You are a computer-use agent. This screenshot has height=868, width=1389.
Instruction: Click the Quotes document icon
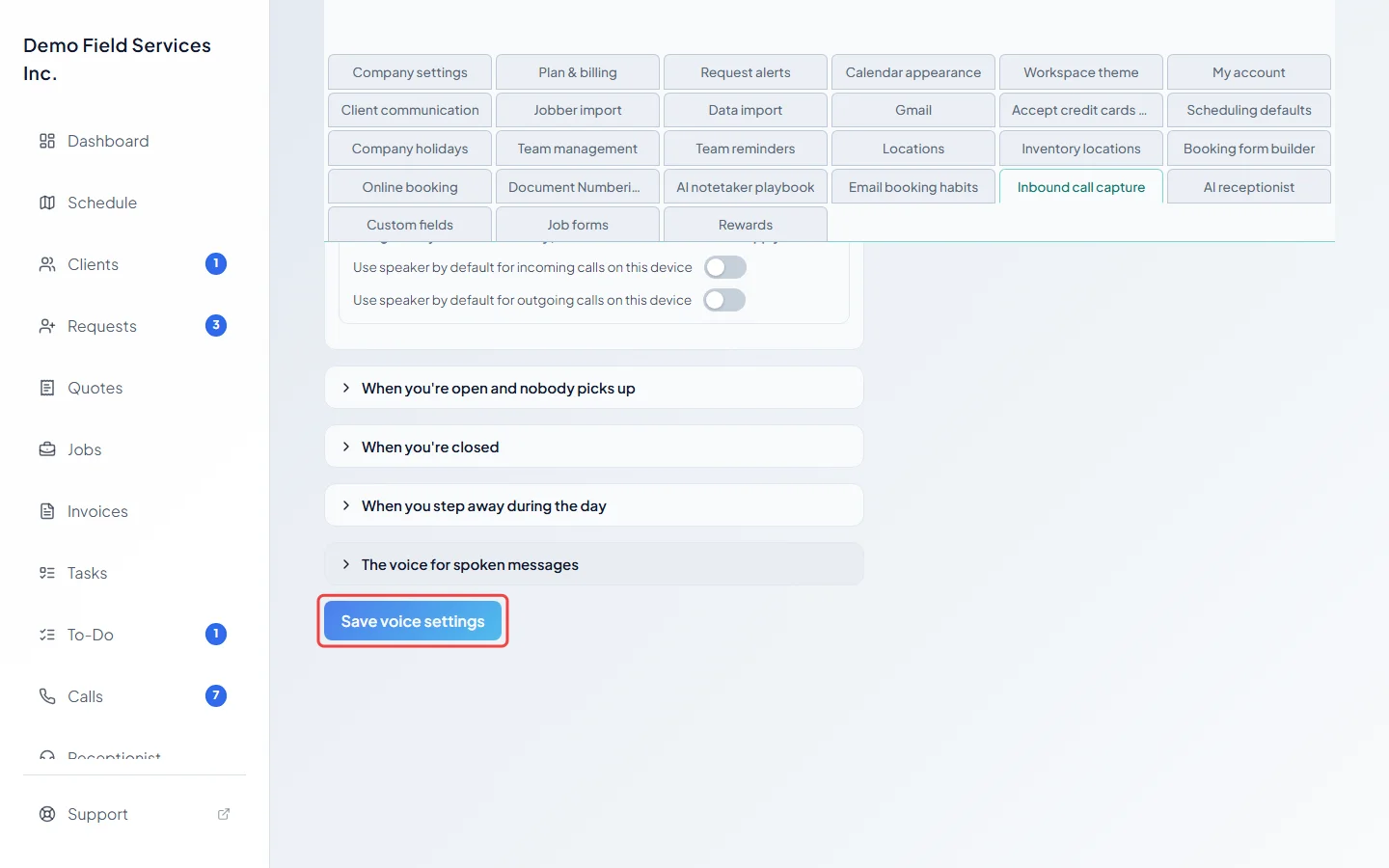47,388
